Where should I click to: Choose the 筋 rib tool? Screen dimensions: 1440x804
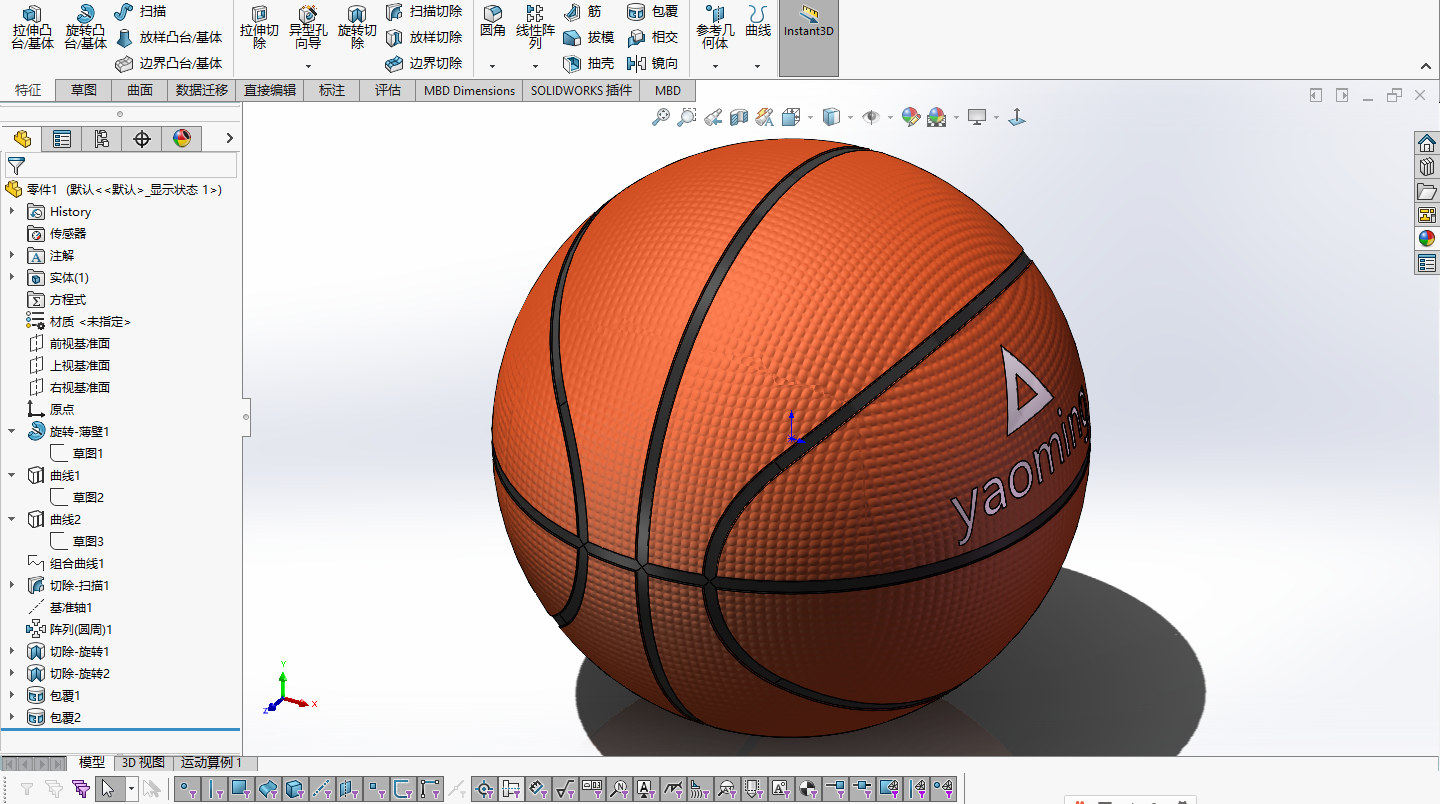[583, 11]
